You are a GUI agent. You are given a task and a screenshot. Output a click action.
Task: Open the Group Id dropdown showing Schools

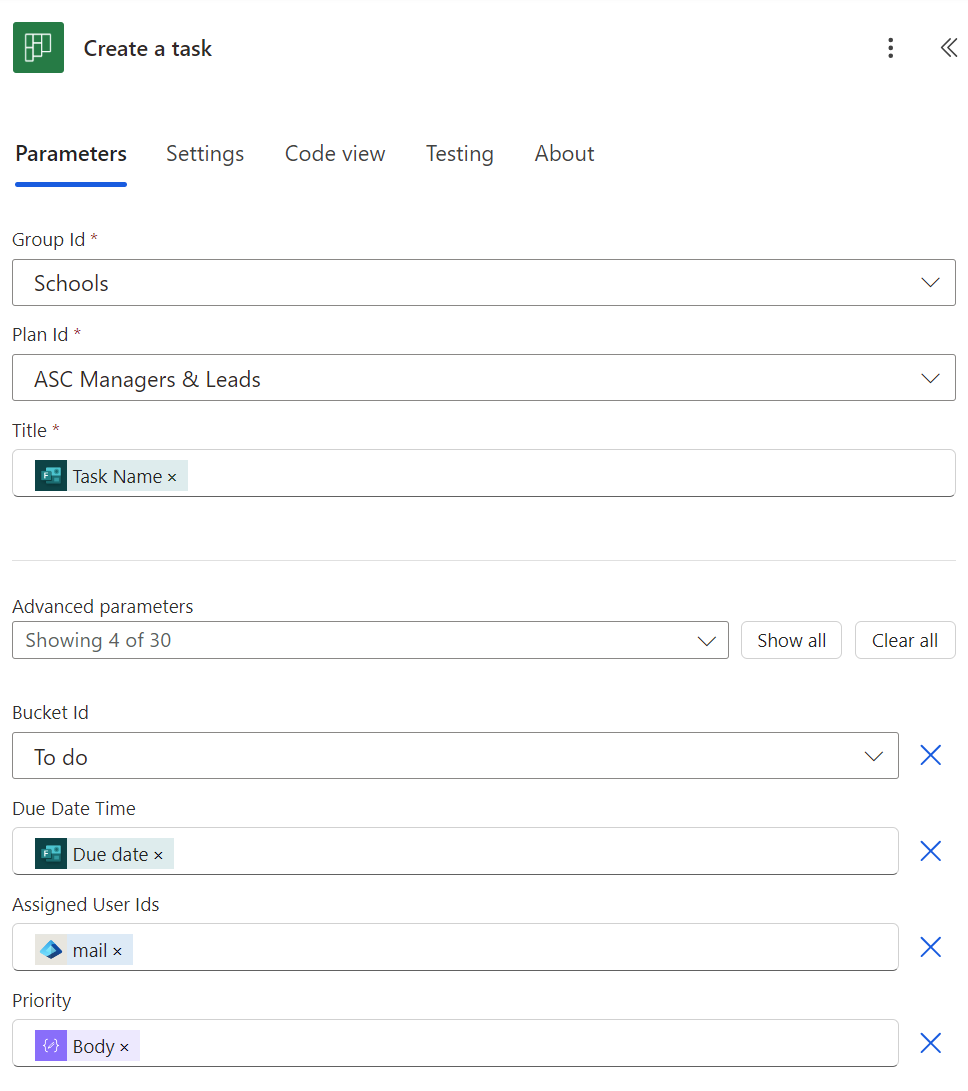tap(929, 282)
